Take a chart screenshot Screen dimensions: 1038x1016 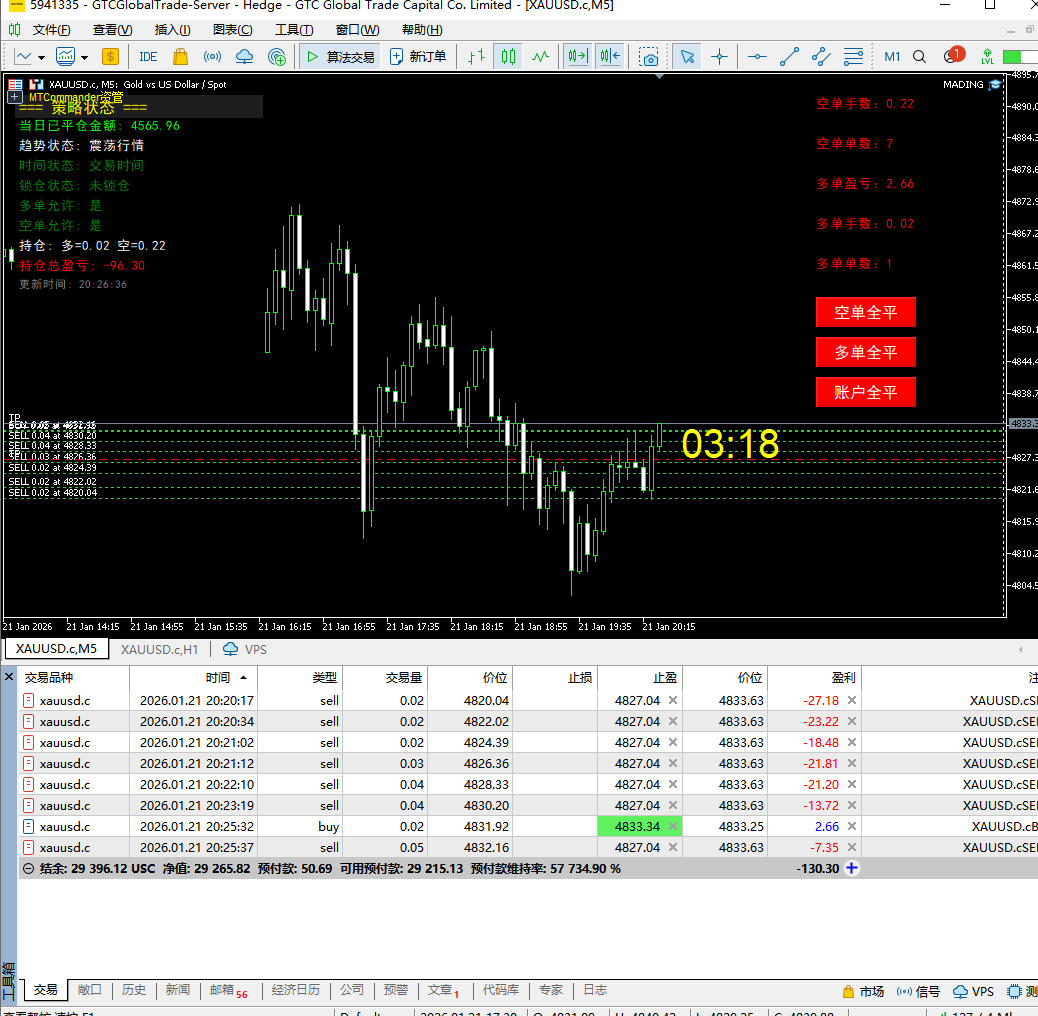point(649,57)
